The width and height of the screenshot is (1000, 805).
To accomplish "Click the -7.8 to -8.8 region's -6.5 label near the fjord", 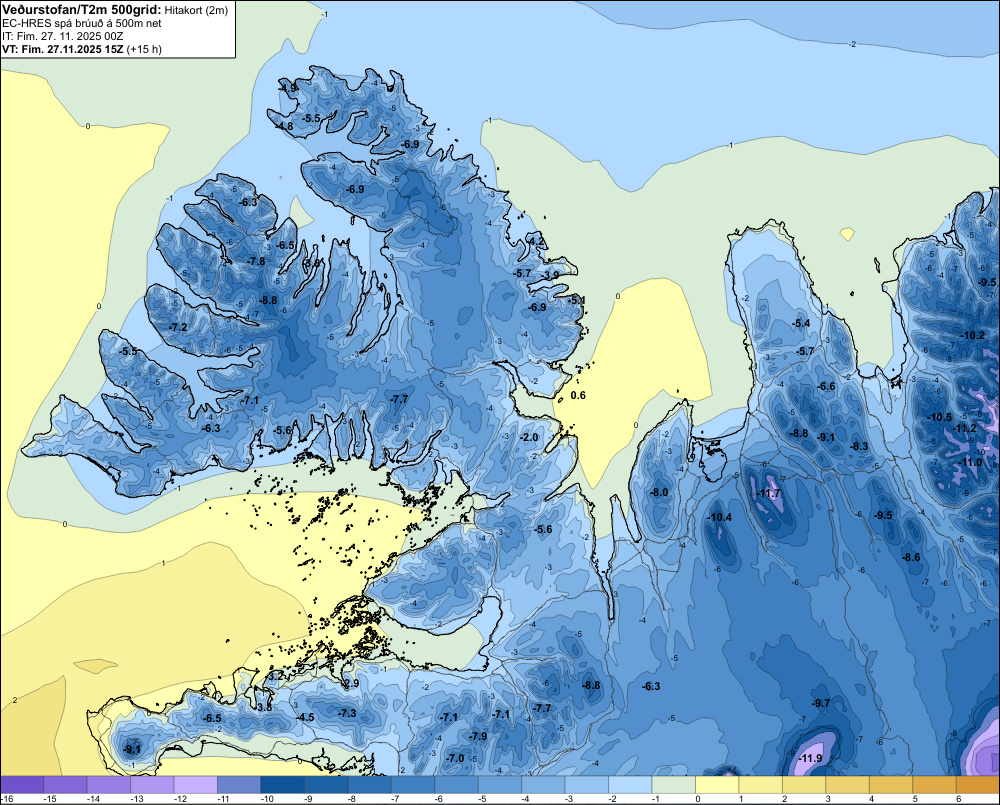I will coord(286,246).
